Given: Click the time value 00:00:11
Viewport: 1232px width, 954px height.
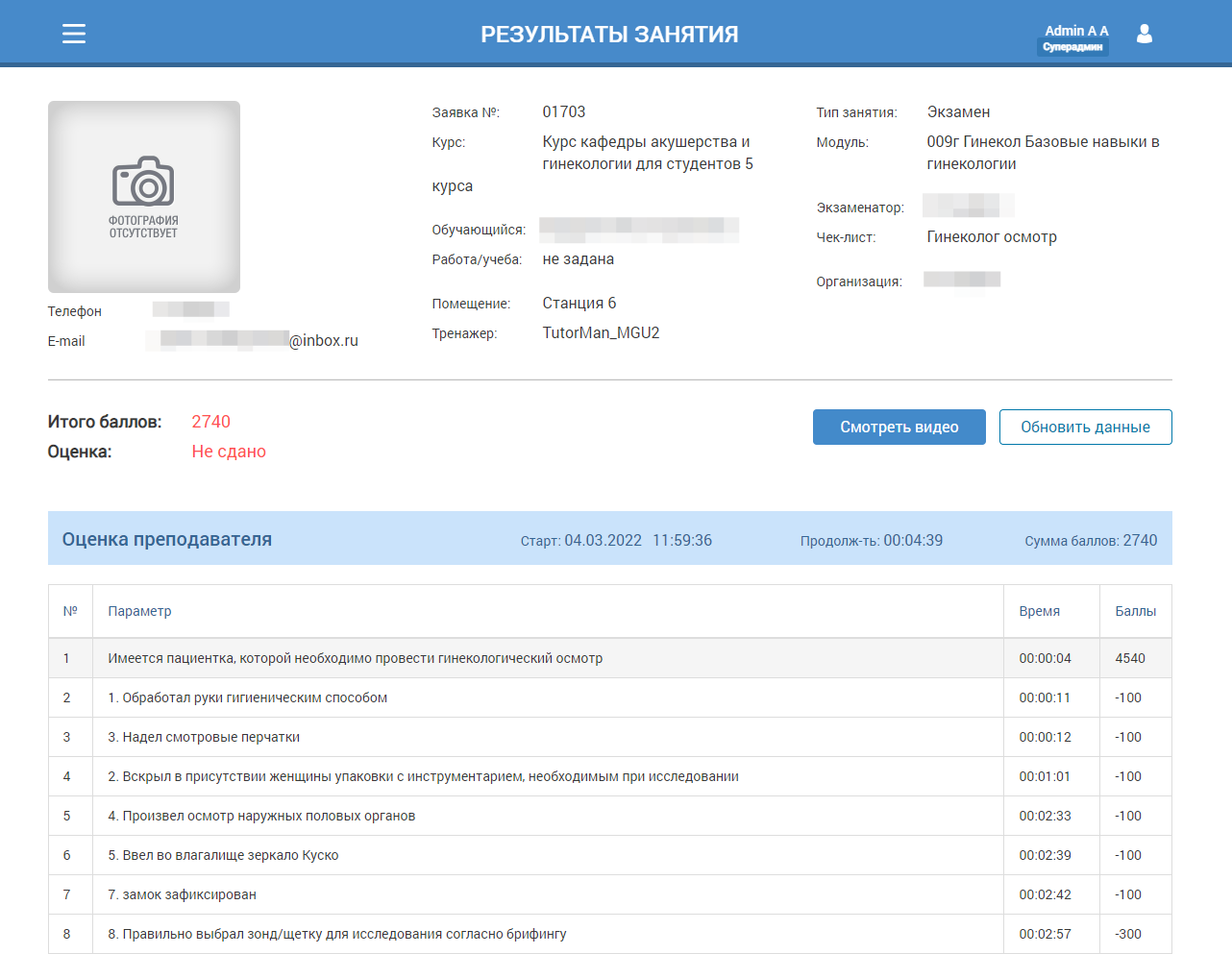Looking at the screenshot, I should tap(1045, 697).
